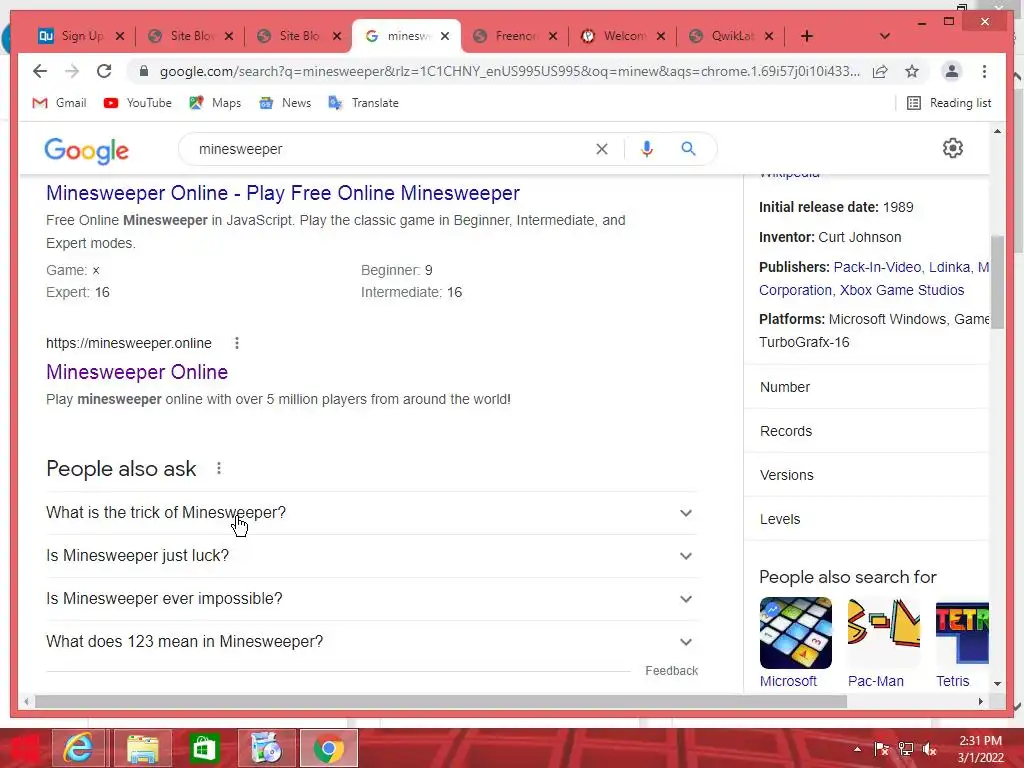Open Minesweeper Online - Play Free Online Minesweeper result
Screen dimensions: 1024x768
pos(283,193)
